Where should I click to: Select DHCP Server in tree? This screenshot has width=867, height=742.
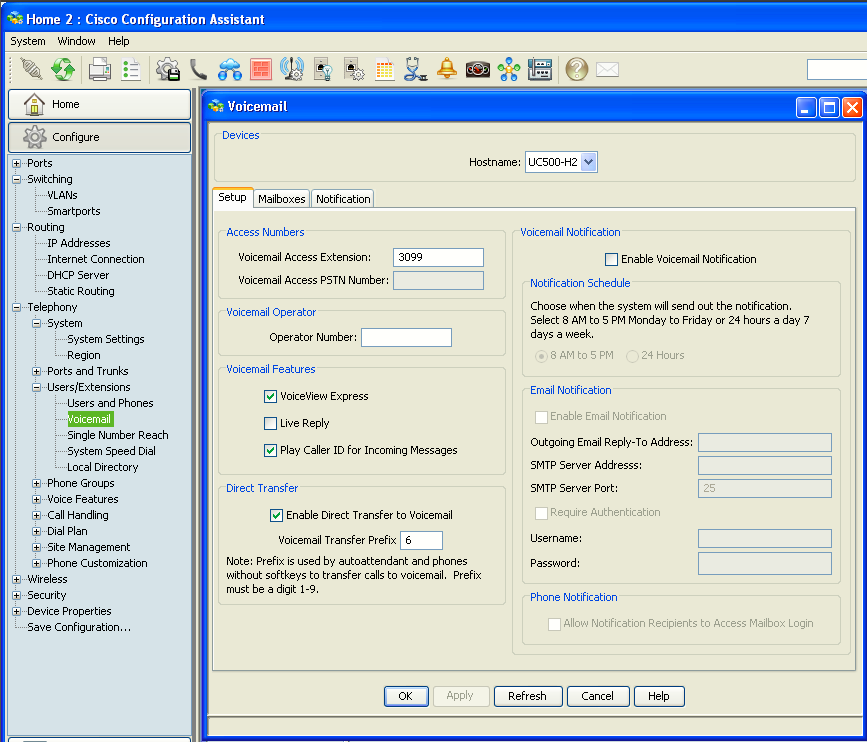78,275
